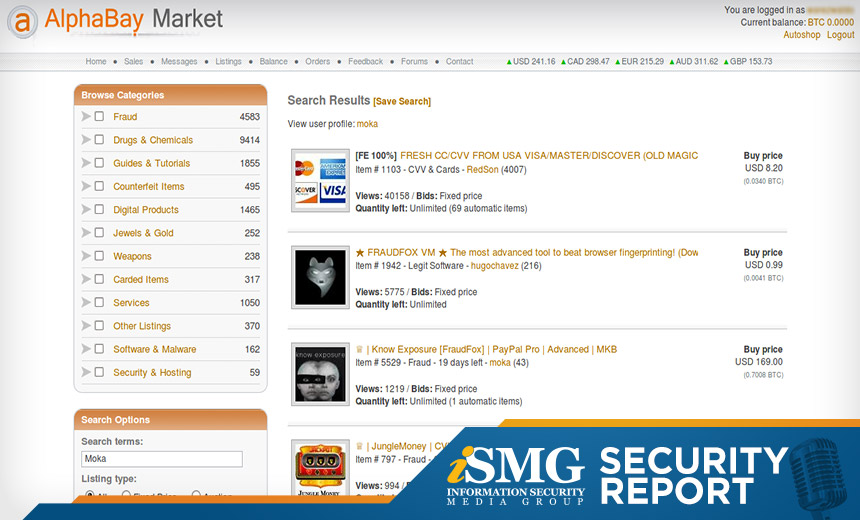Go to Messages in navigation bar
Viewport: 860px width, 520px height.
click(179, 61)
